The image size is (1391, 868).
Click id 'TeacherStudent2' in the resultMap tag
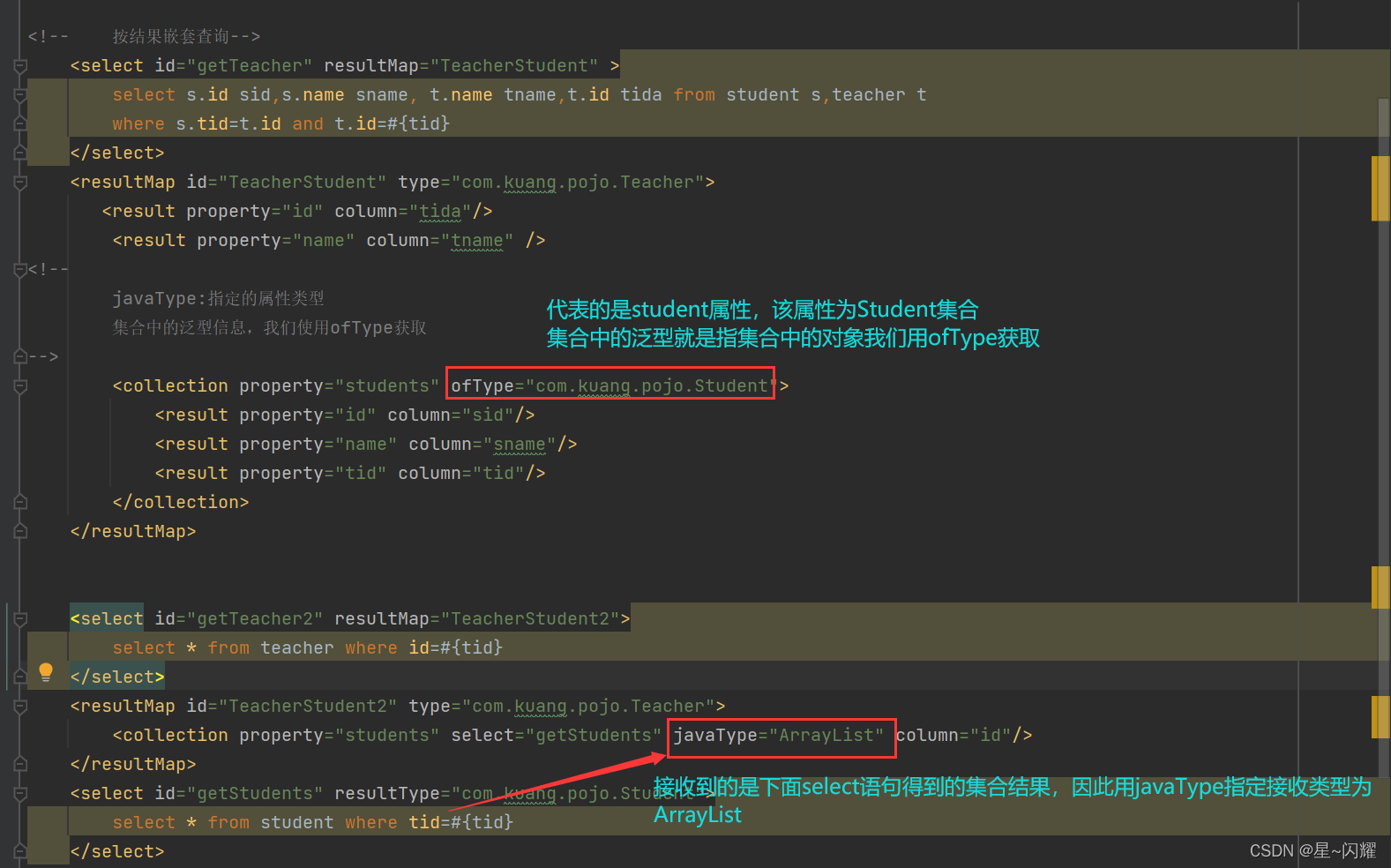308,707
